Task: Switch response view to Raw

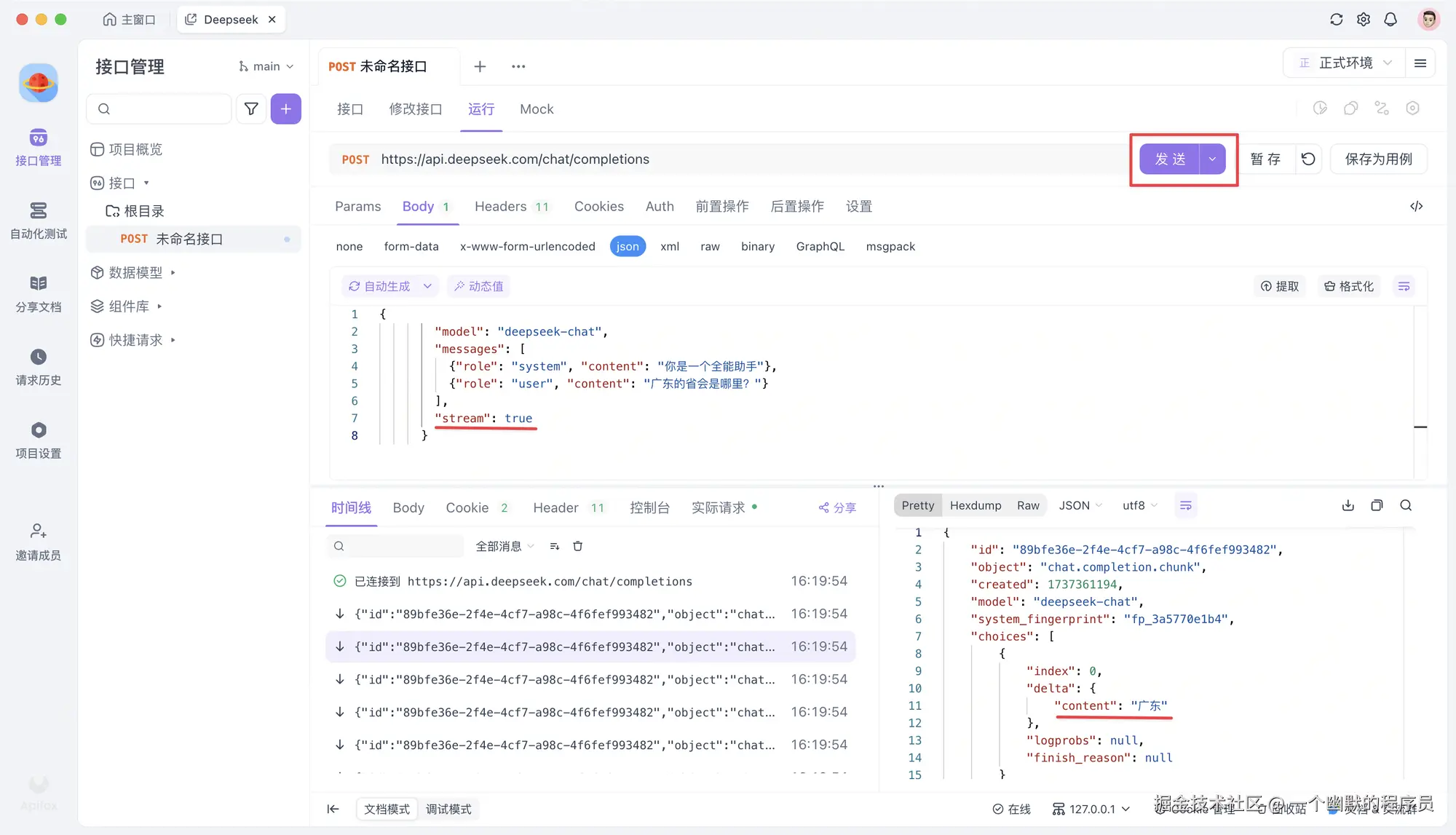Action: (x=1028, y=505)
